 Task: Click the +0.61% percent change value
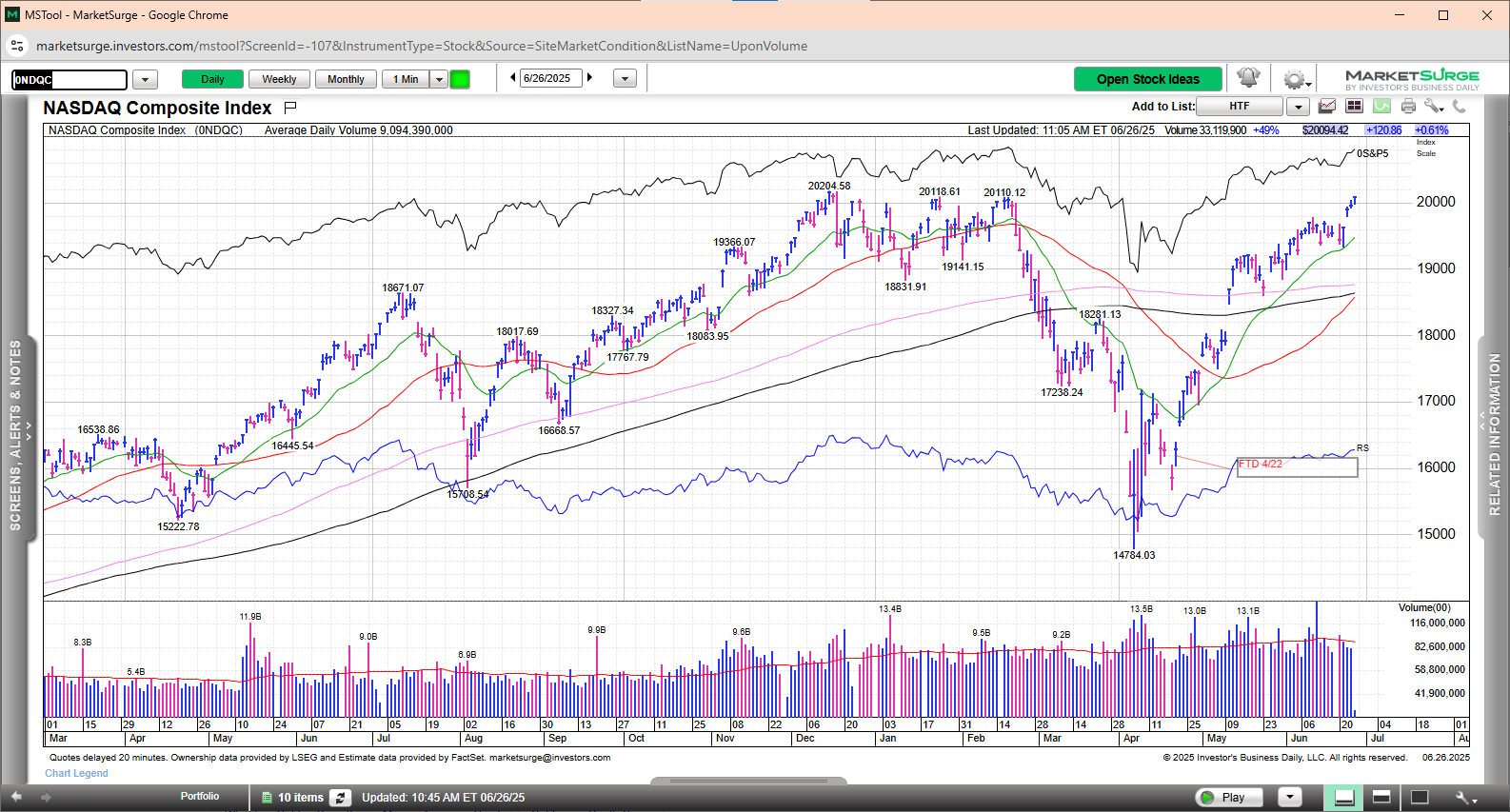click(x=1431, y=130)
